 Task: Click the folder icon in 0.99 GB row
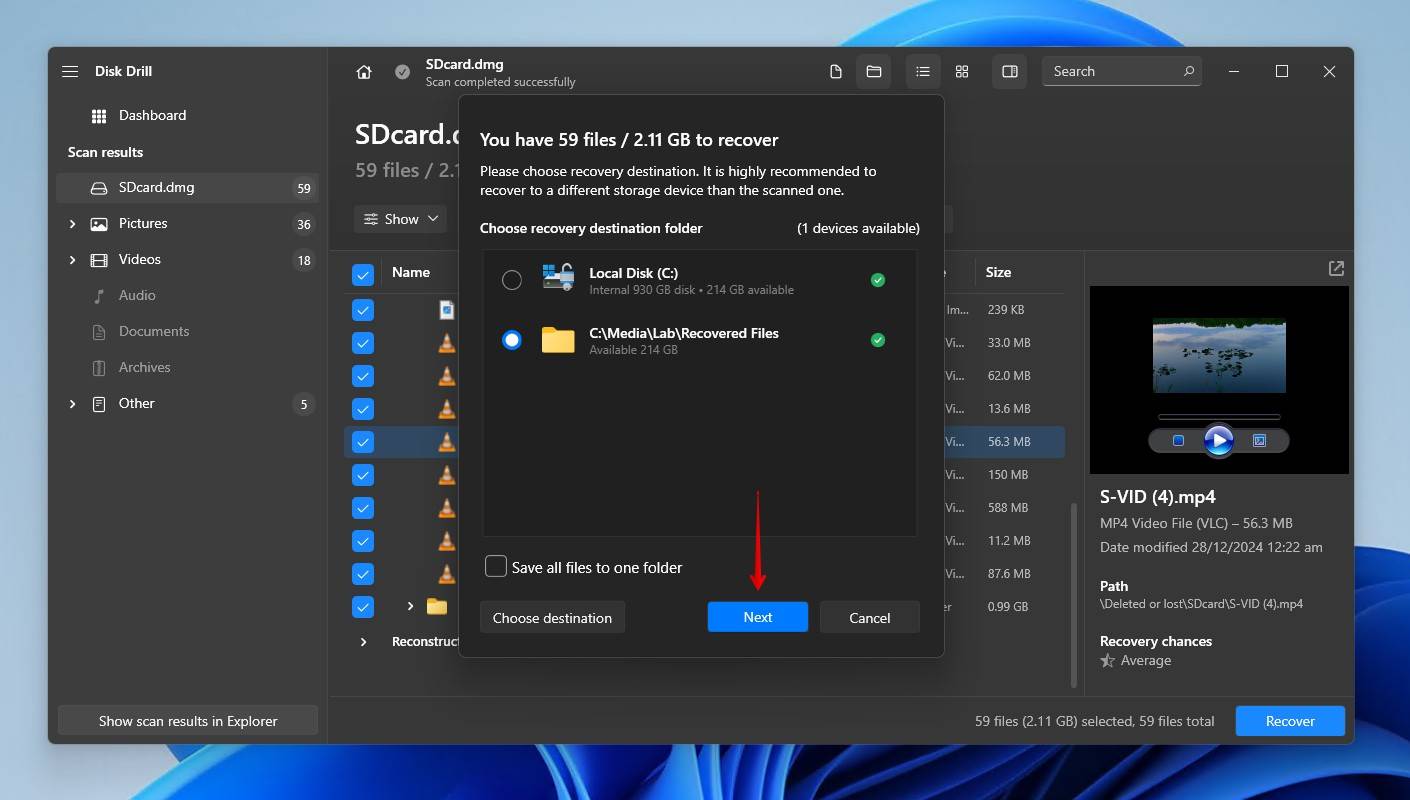point(437,606)
